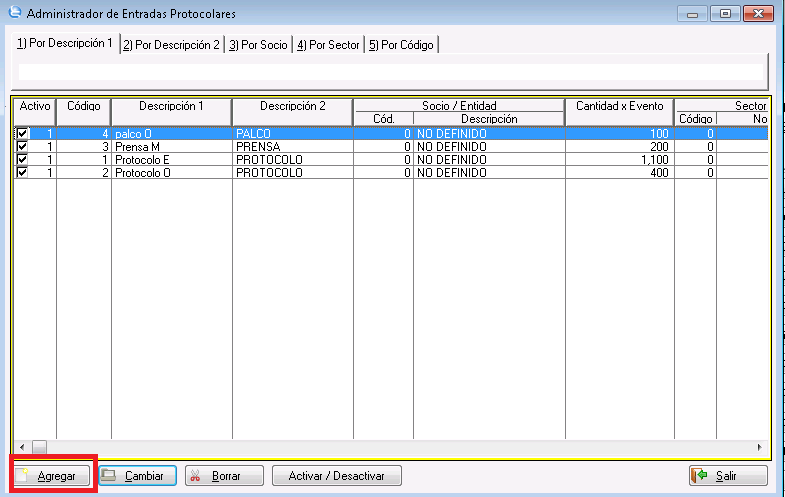This screenshot has height=497, width=785.
Task: Switch to Por Código tab
Action: [401, 45]
